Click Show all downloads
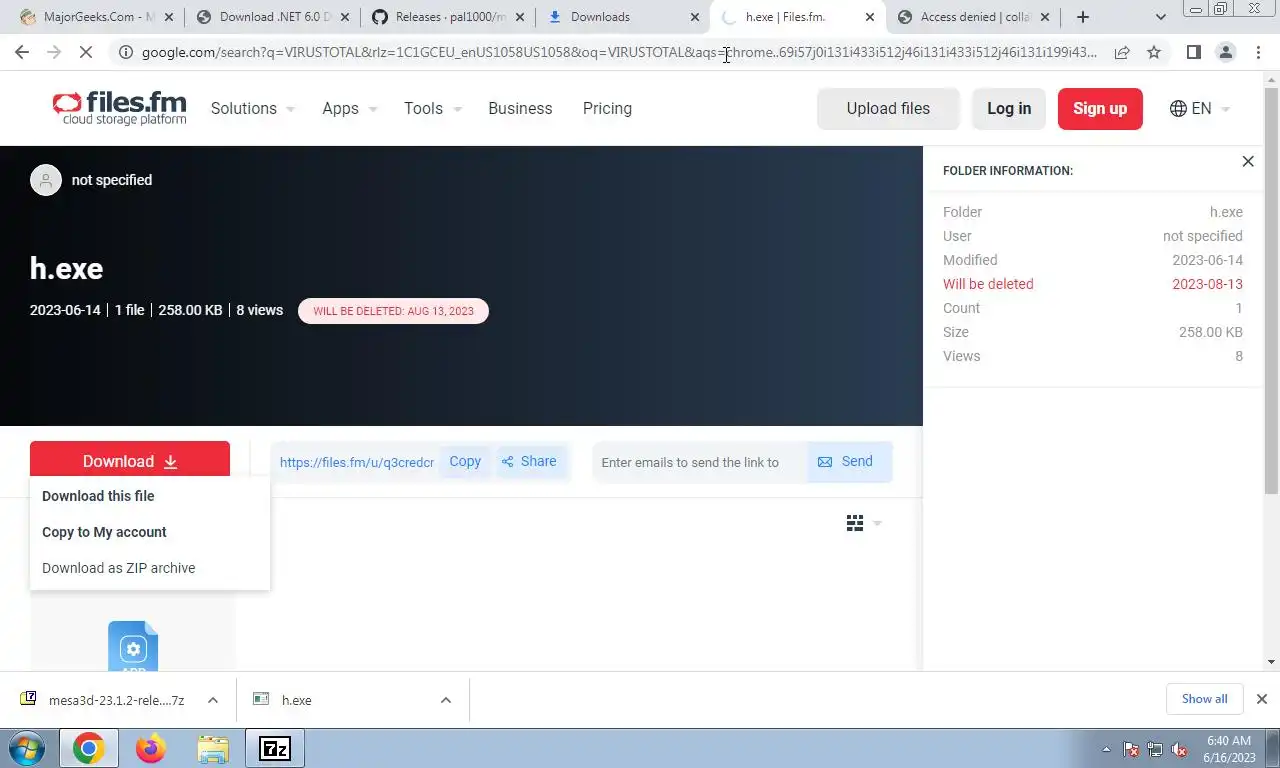The width and height of the screenshot is (1280, 768). 1204,699
